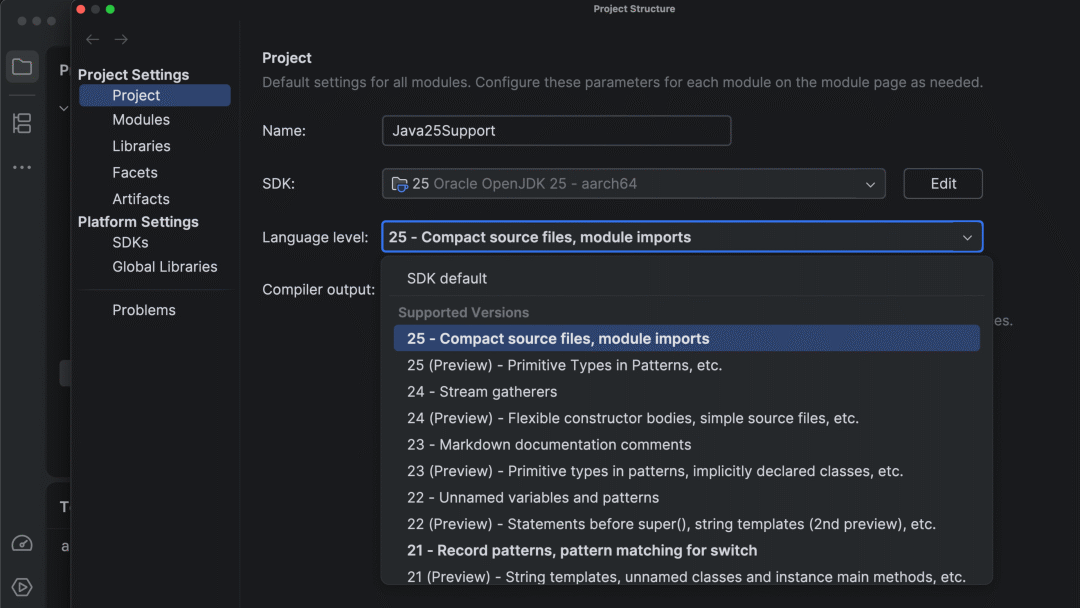Expand the SDK dropdown arrow

point(870,184)
